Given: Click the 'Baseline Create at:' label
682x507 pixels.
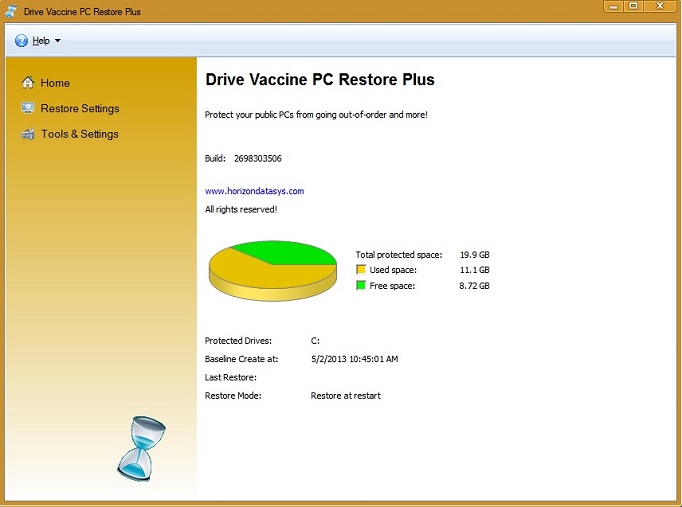Looking at the screenshot, I should coord(241,359).
